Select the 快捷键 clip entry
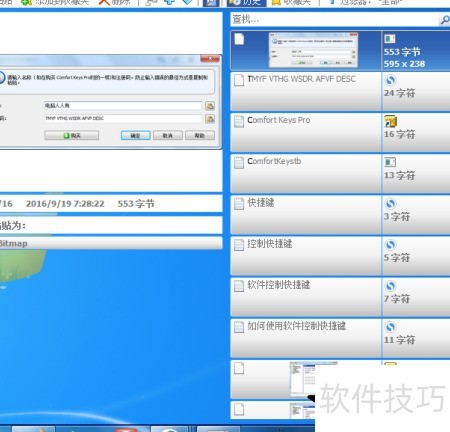This screenshot has height=432, width=450. (x=306, y=215)
